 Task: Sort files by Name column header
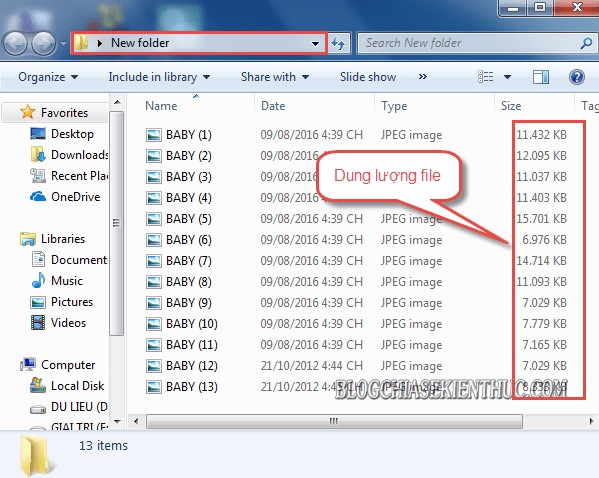click(161, 105)
